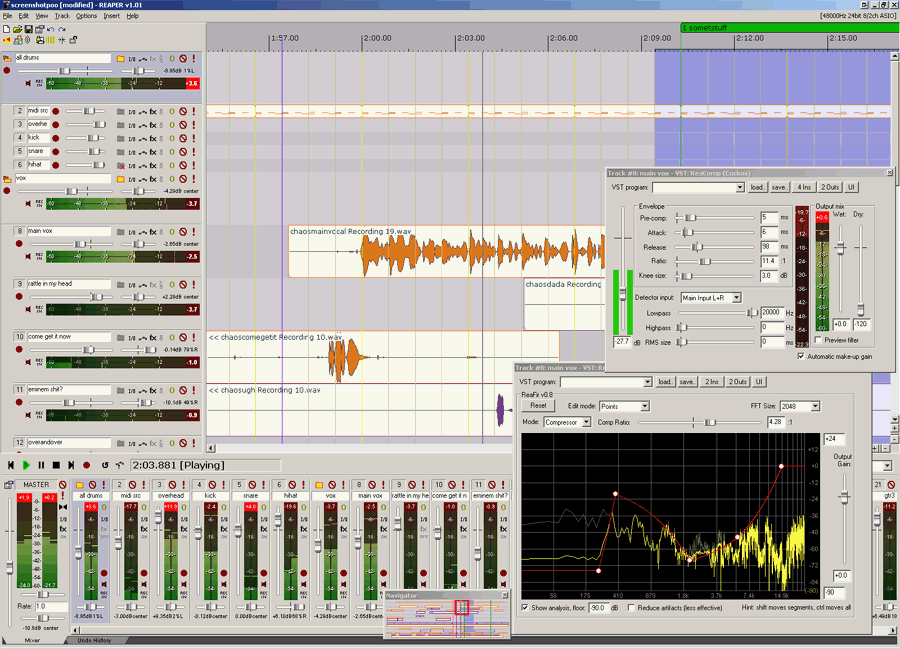Open Track menu
The height and width of the screenshot is (649, 900).
click(x=62, y=16)
